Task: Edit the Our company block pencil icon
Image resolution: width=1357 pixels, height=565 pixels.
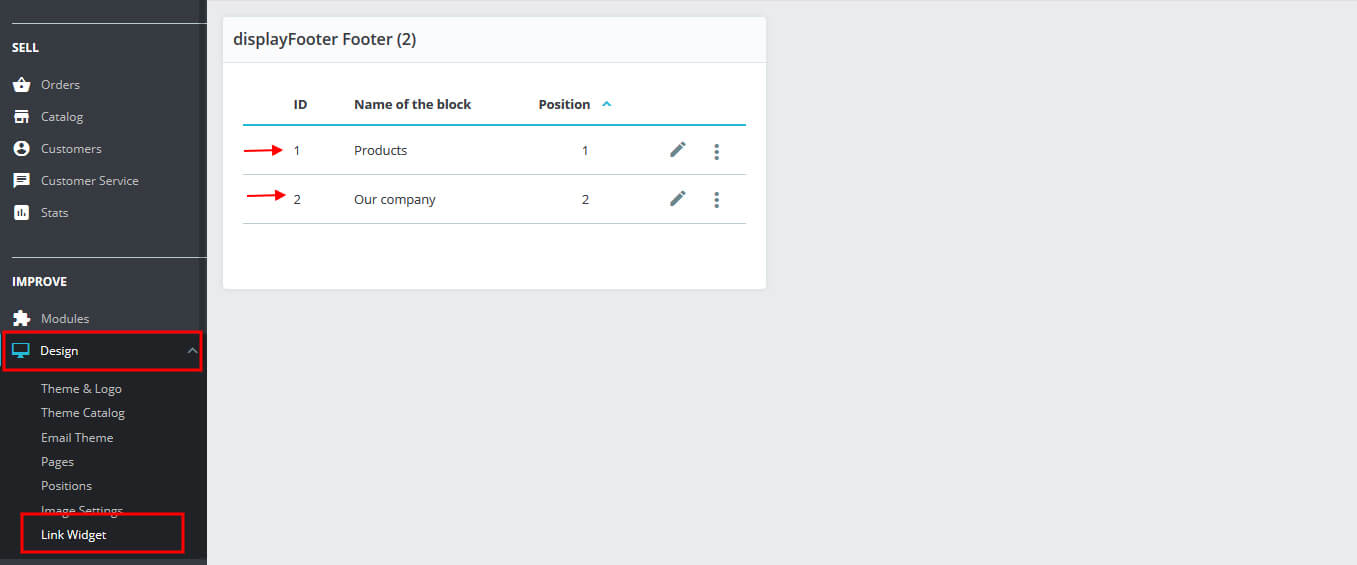Action: tap(678, 199)
